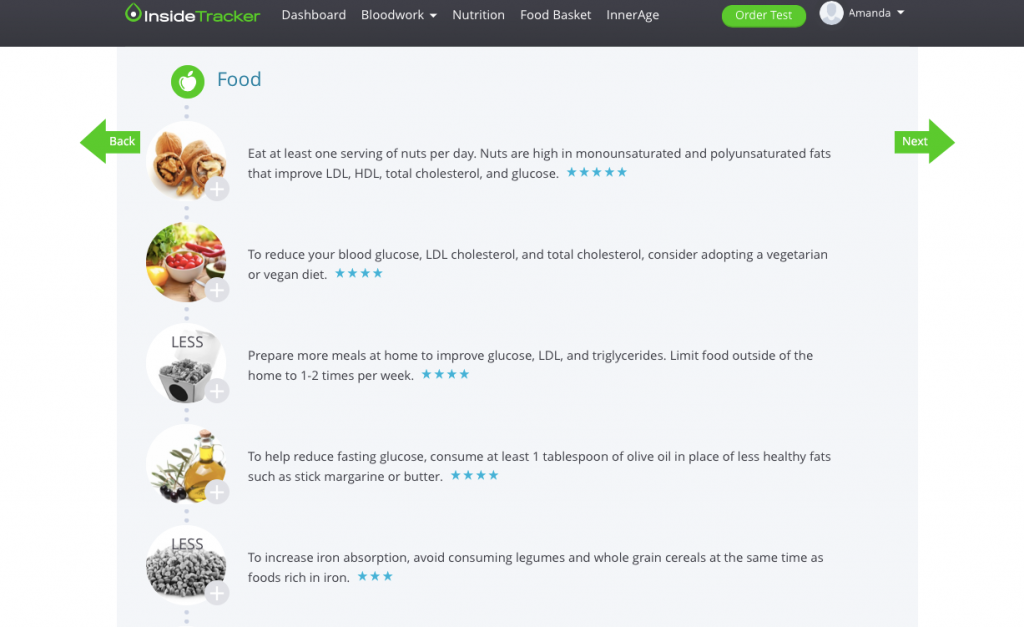Expand the Bloodwork dropdown menu

pos(398,15)
